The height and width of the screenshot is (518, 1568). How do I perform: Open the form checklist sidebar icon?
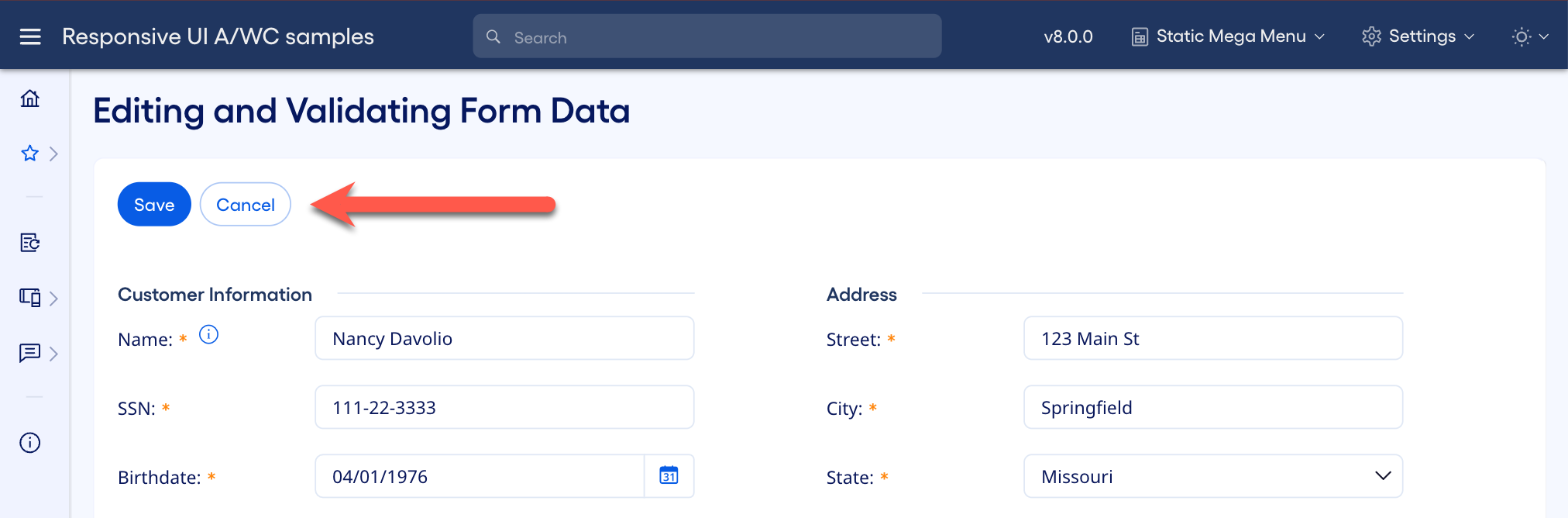29,243
